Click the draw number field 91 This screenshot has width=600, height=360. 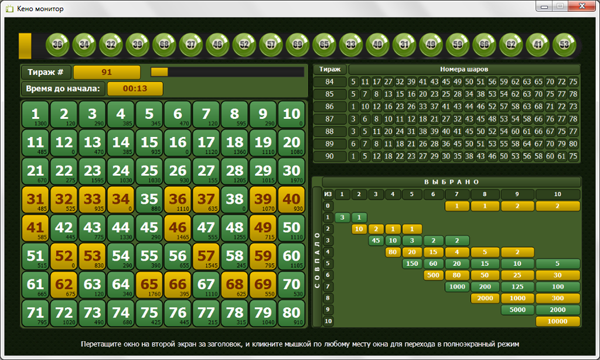[107, 72]
